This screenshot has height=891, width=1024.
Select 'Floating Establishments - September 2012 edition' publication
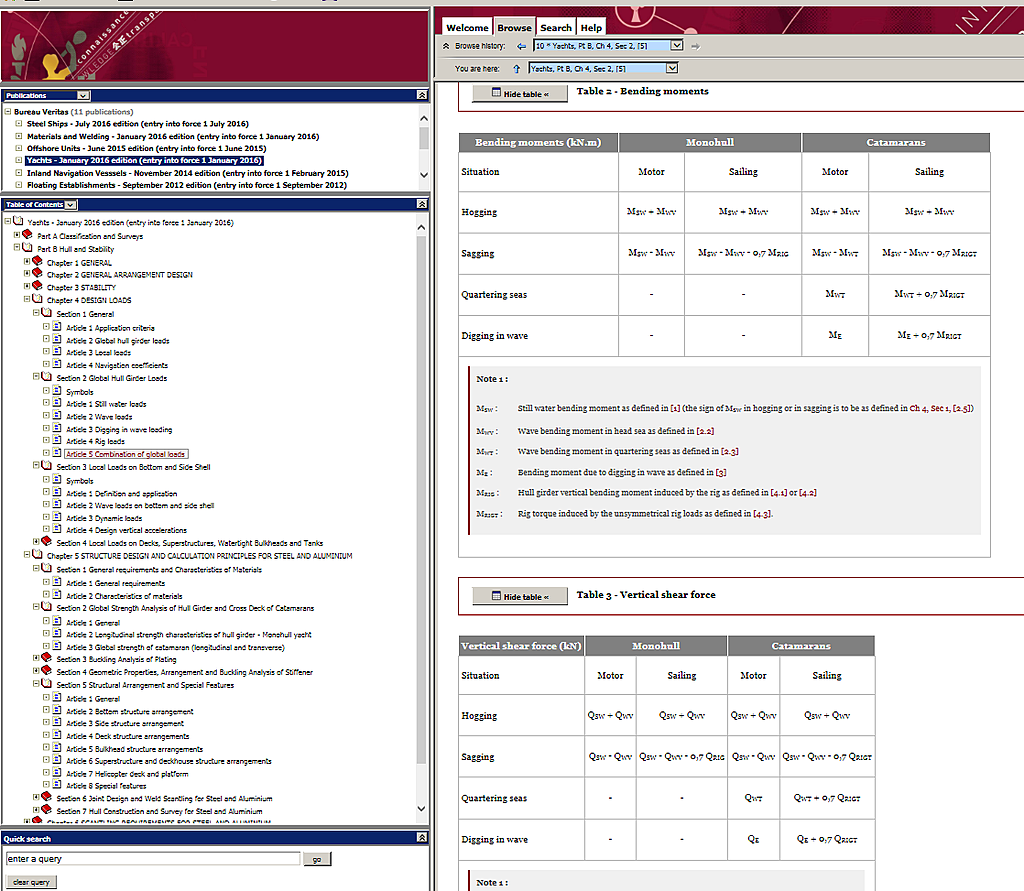(x=187, y=186)
